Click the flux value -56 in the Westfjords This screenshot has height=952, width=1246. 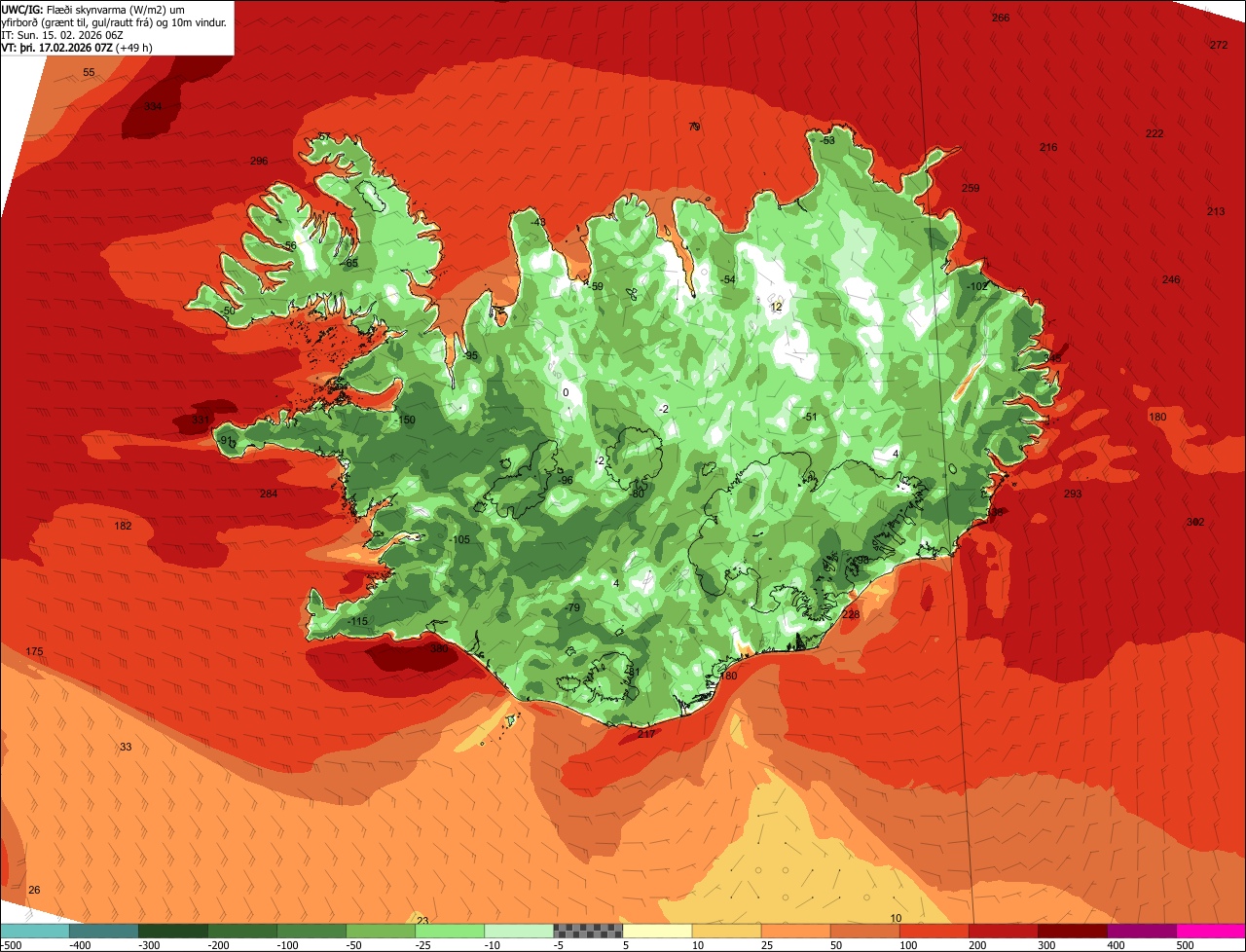click(289, 245)
